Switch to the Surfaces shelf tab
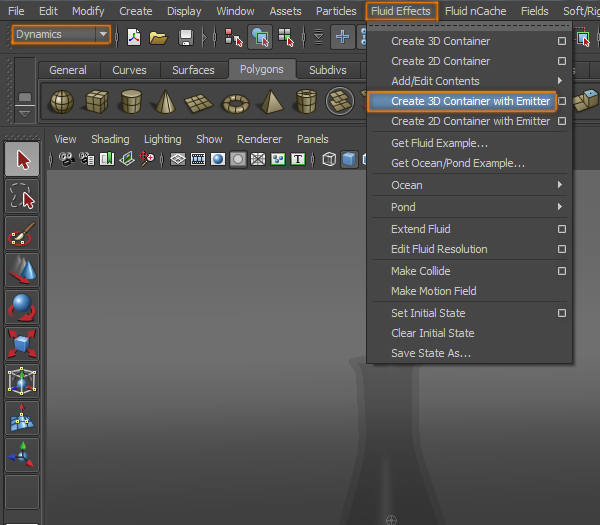This screenshot has height=525, width=600. tap(193, 70)
